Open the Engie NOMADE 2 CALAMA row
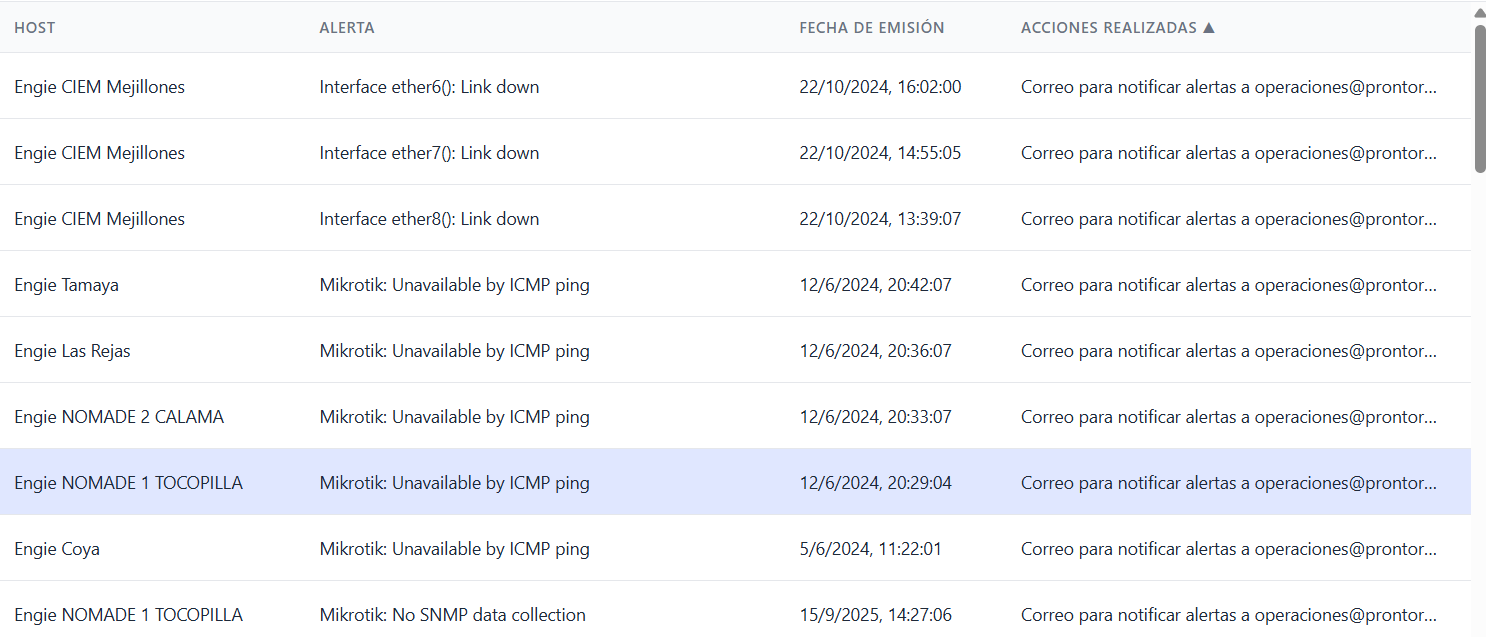1486x637 pixels. click(119, 417)
